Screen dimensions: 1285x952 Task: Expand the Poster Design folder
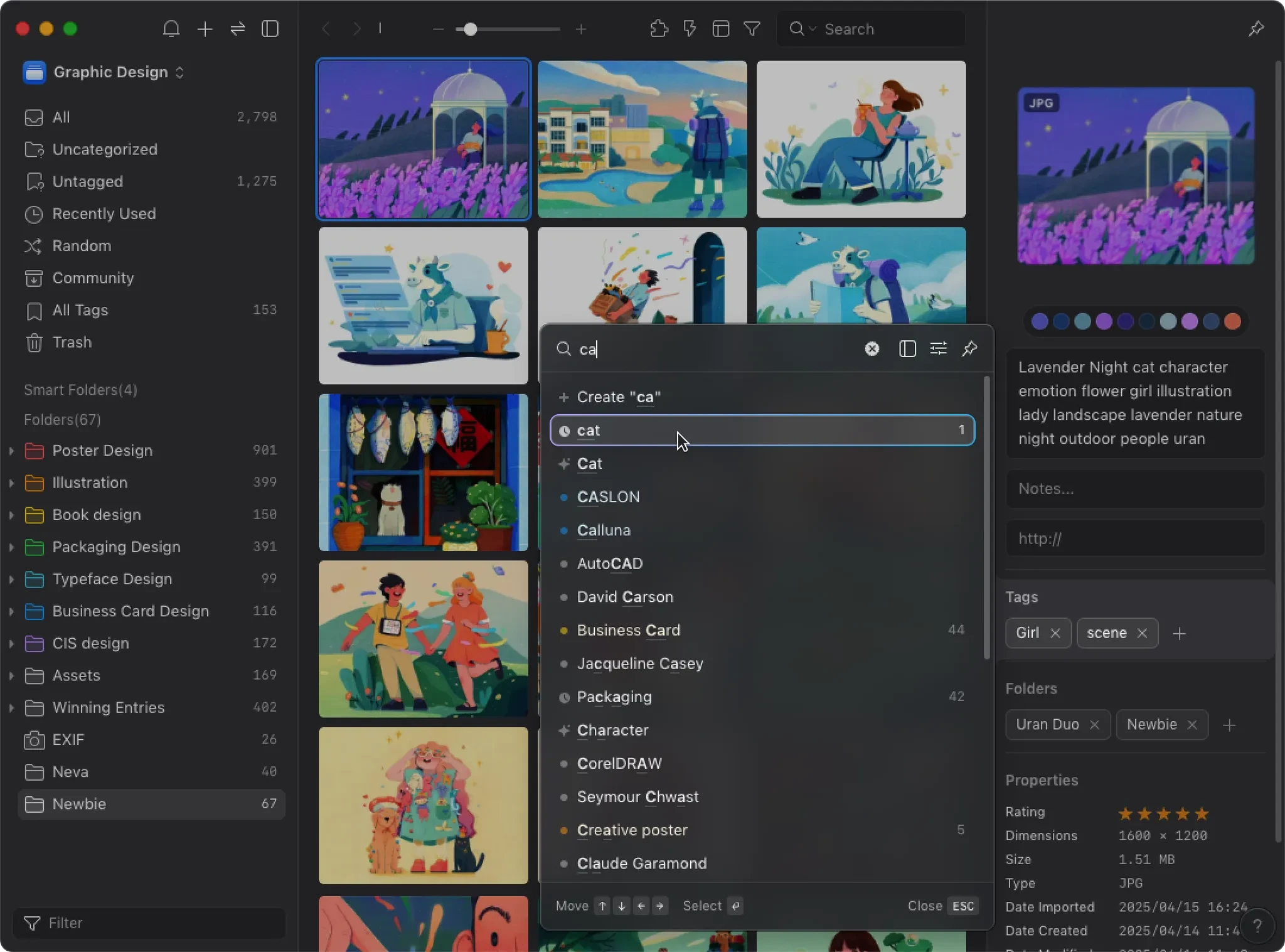(x=11, y=451)
